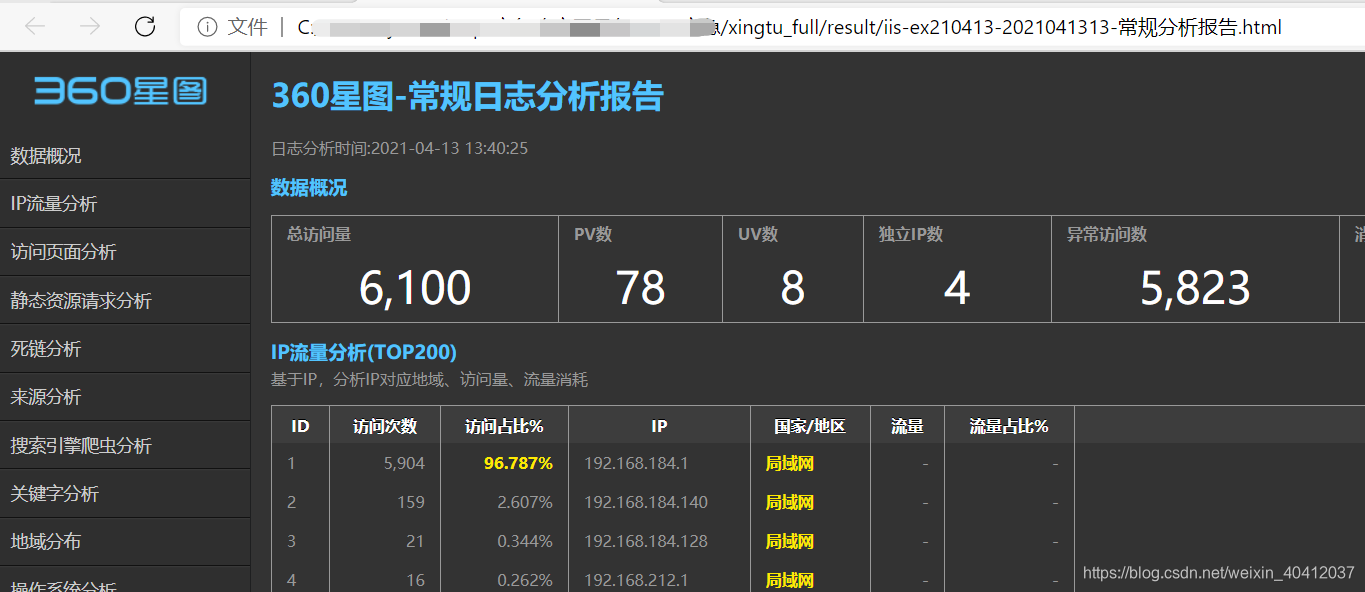Open 静态资源请求分析 in the sidebar
The height and width of the screenshot is (592, 1365).
pyautogui.click(x=125, y=301)
